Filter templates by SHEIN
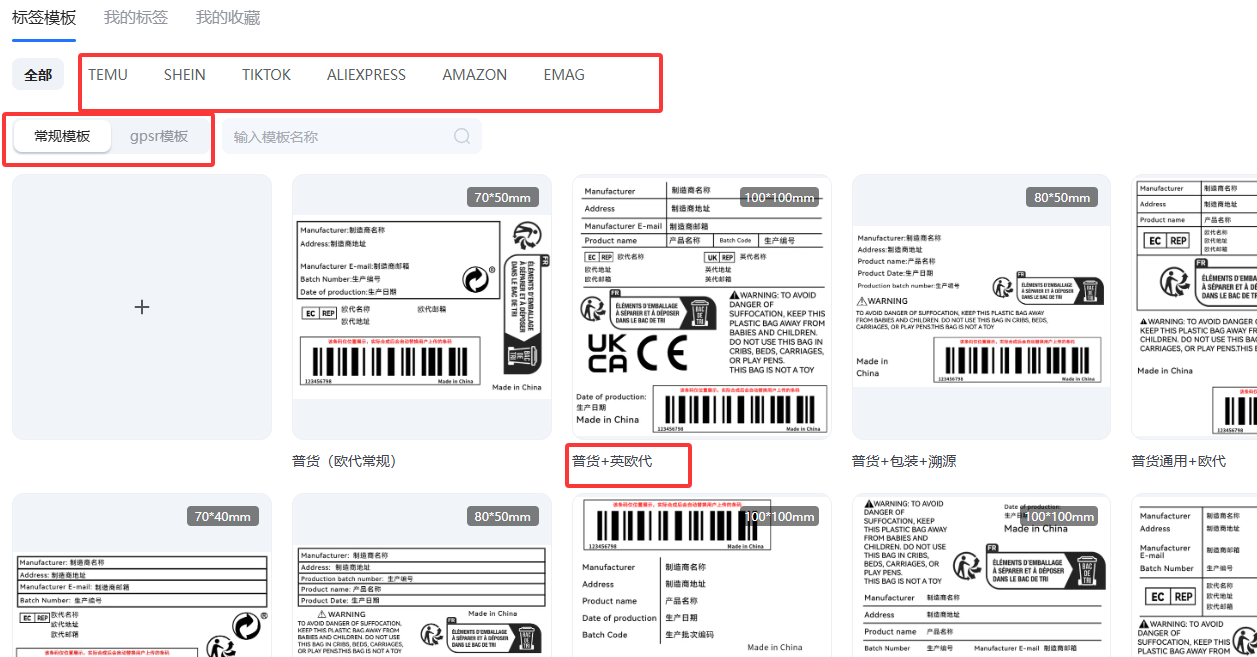This screenshot has width=1257, height=657. pos(185,75)
